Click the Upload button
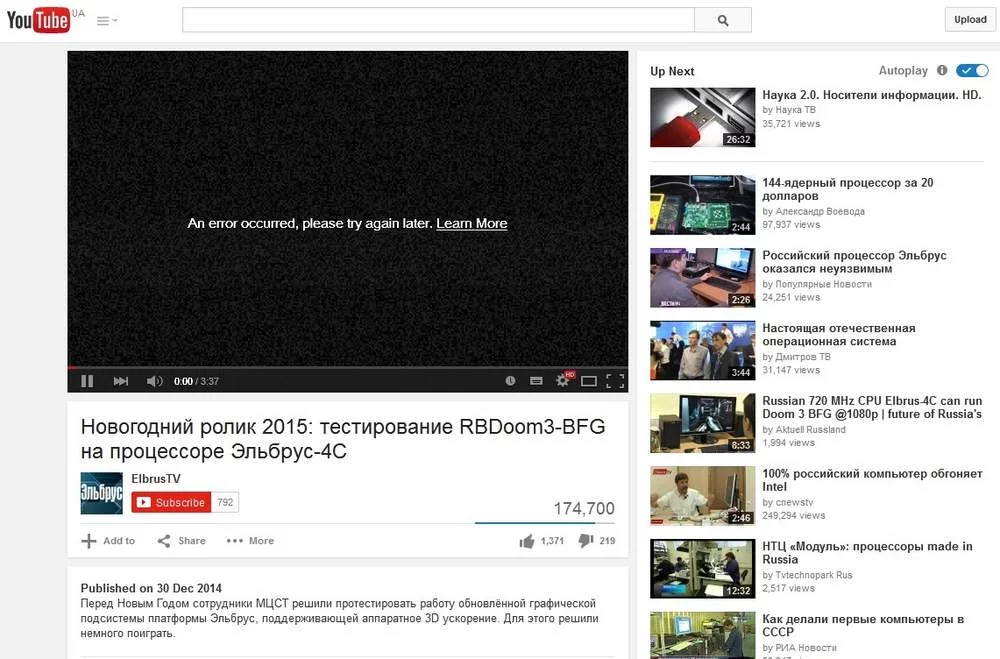Image resolution: width=1000 pixels, height=659 pixels. [970, 19]
